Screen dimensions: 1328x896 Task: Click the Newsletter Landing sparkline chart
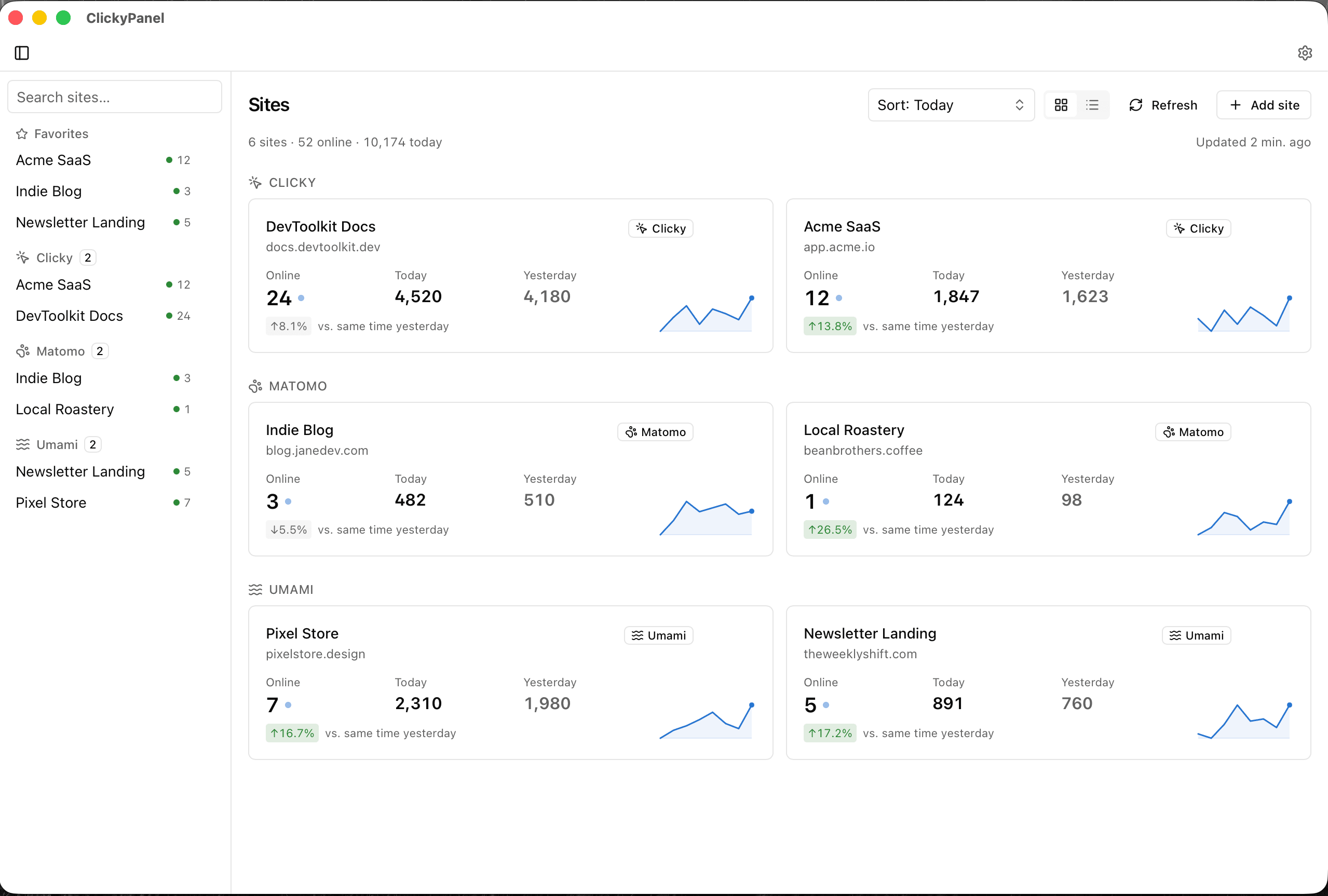(1244, 721)
